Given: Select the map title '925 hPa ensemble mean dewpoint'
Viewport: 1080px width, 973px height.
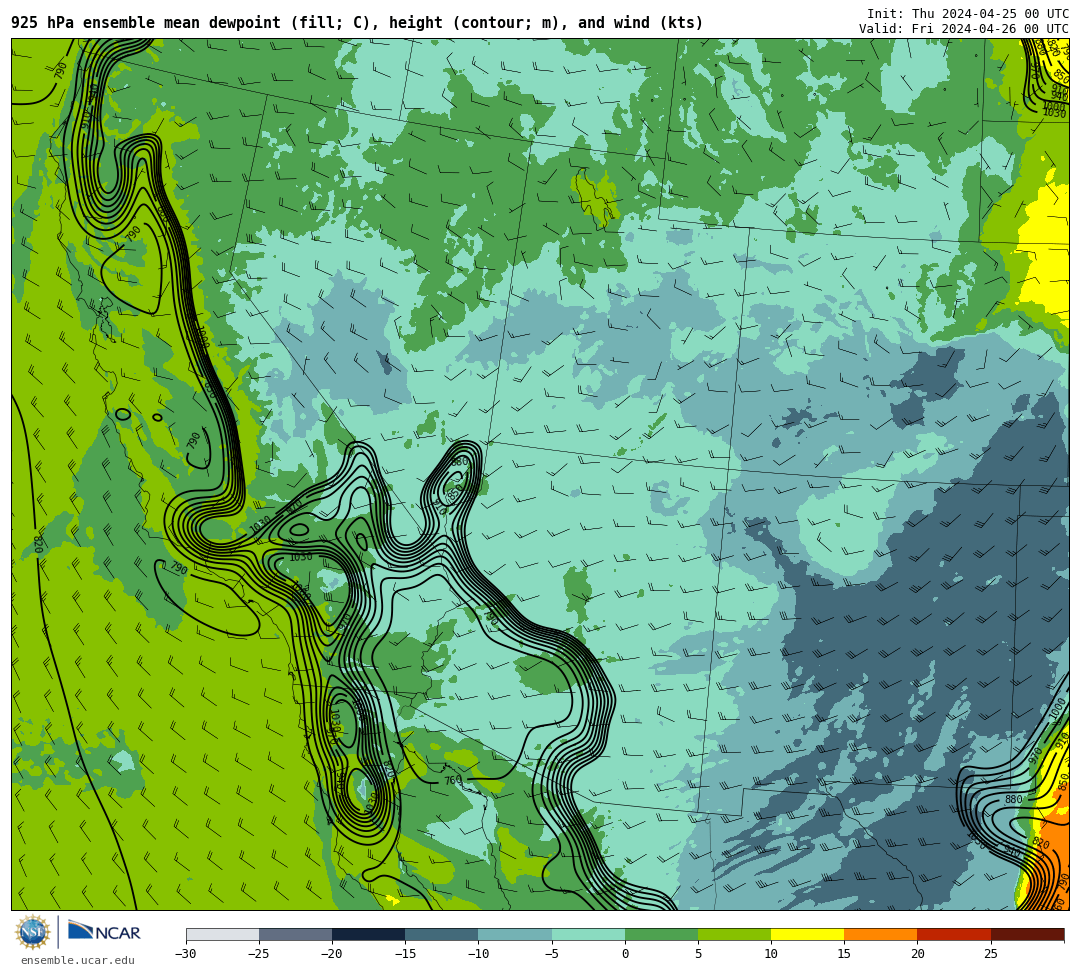Looking at the screenshot, I should click(x=146, y=23).
